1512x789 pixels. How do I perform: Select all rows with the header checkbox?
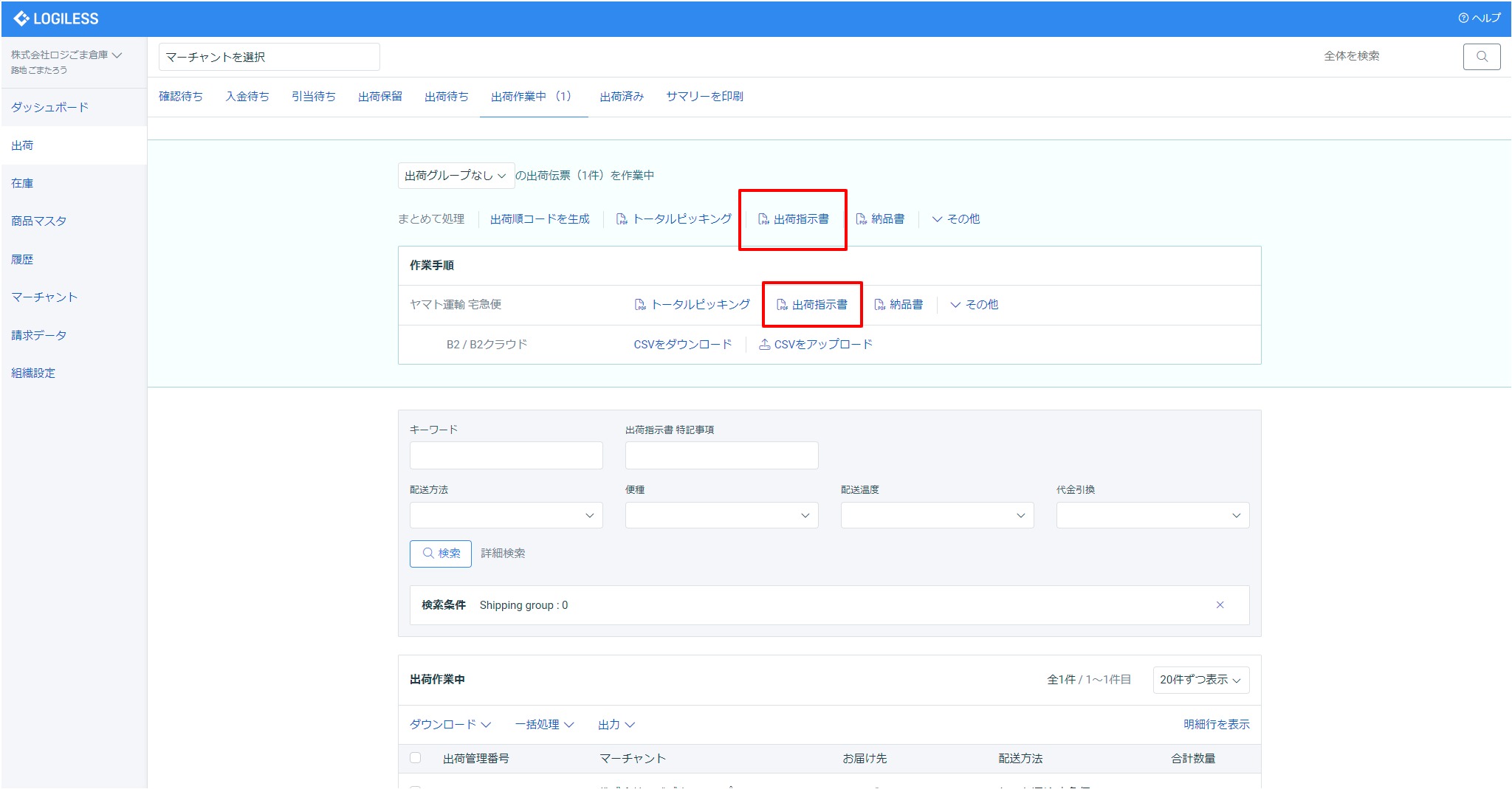coord(415,758)
